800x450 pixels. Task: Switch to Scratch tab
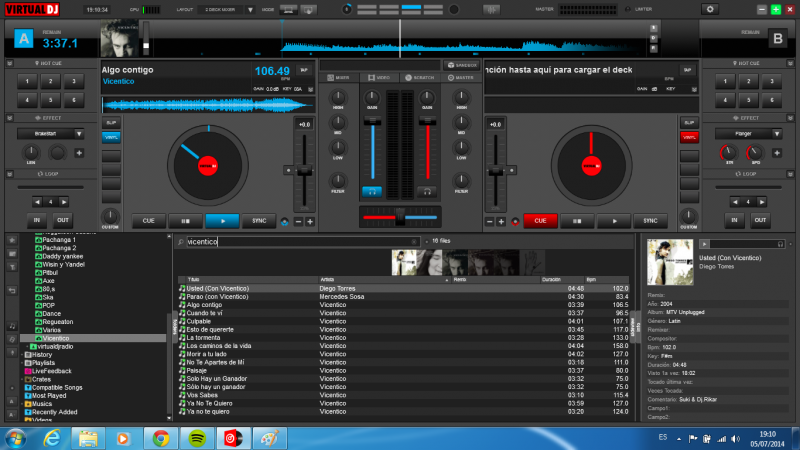tap(420, 78)
